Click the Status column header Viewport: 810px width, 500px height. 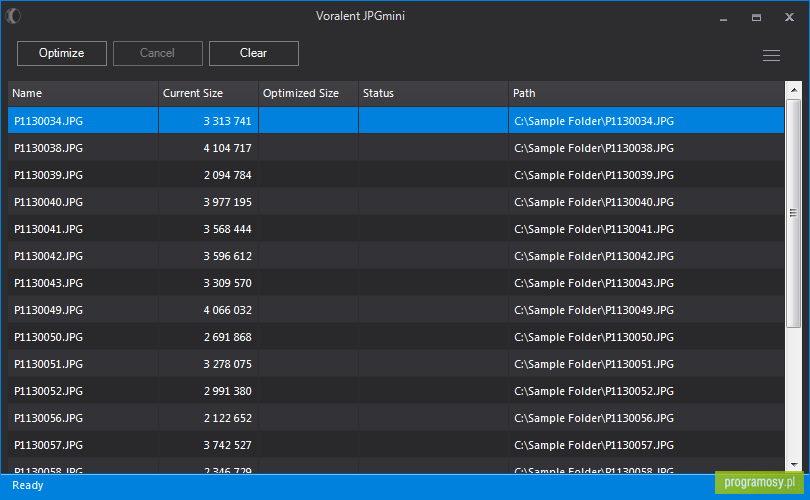click(x=433, y=93)
